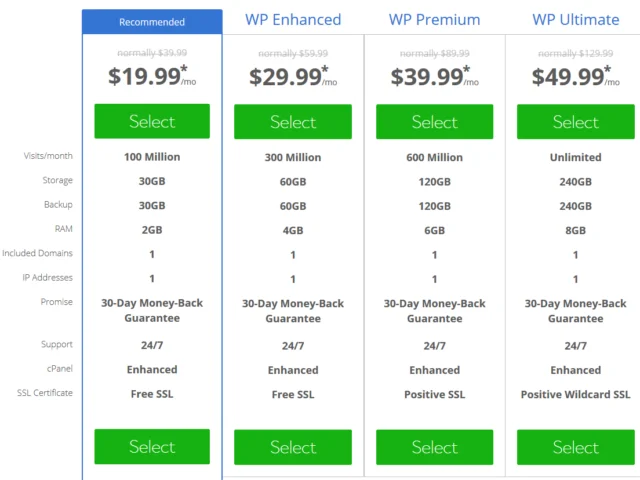Click Positive Wildcard SSL feature text
640x480 pixels.
coord(576,394)
